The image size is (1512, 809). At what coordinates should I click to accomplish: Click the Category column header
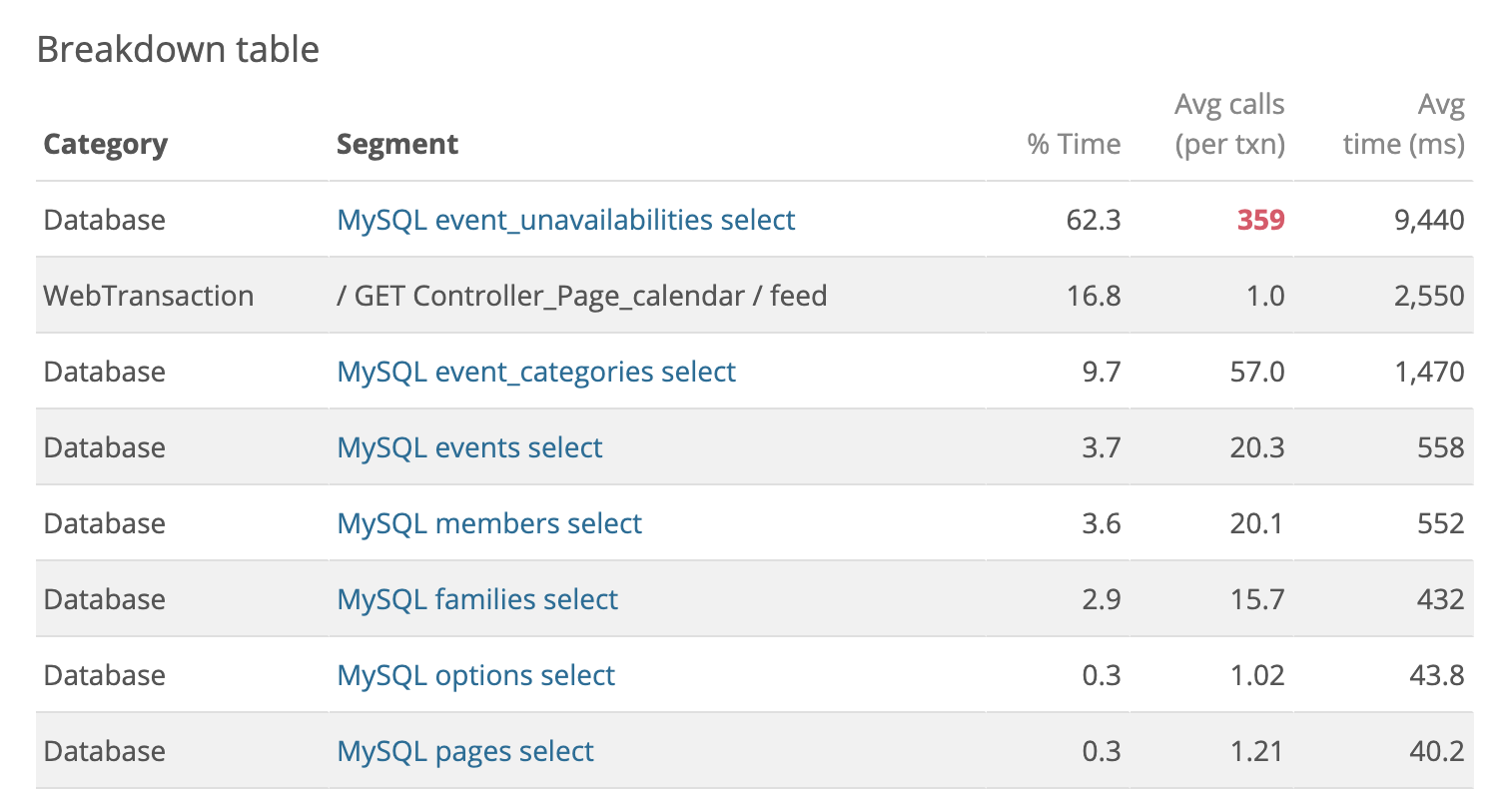click(x=106, y=145)
